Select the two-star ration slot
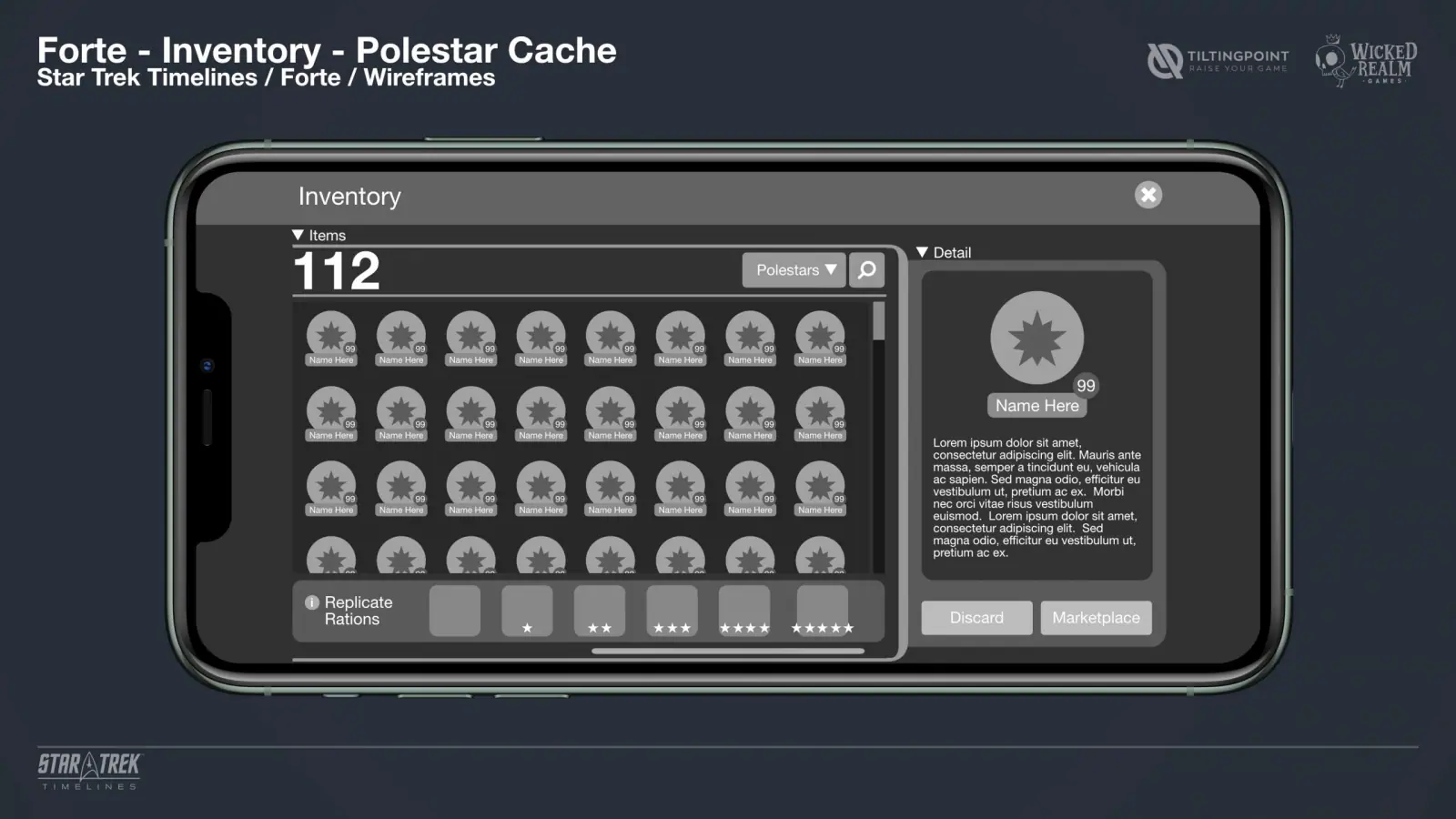This screenshot has width=1456, height=819. (x=600, y=611)
